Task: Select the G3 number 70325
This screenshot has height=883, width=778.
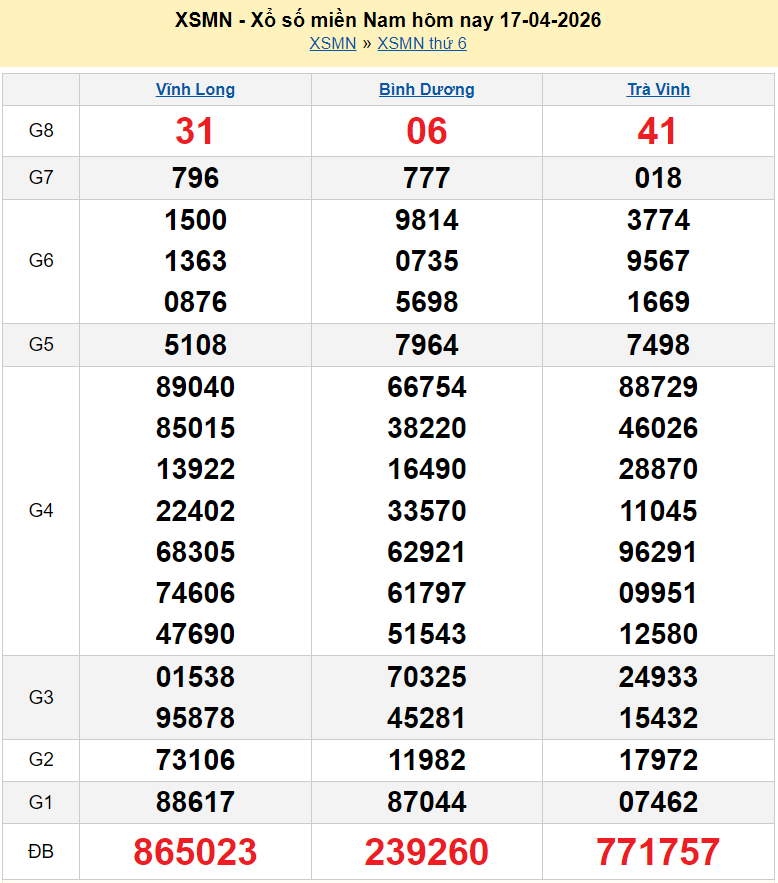Action: (426, 677)
